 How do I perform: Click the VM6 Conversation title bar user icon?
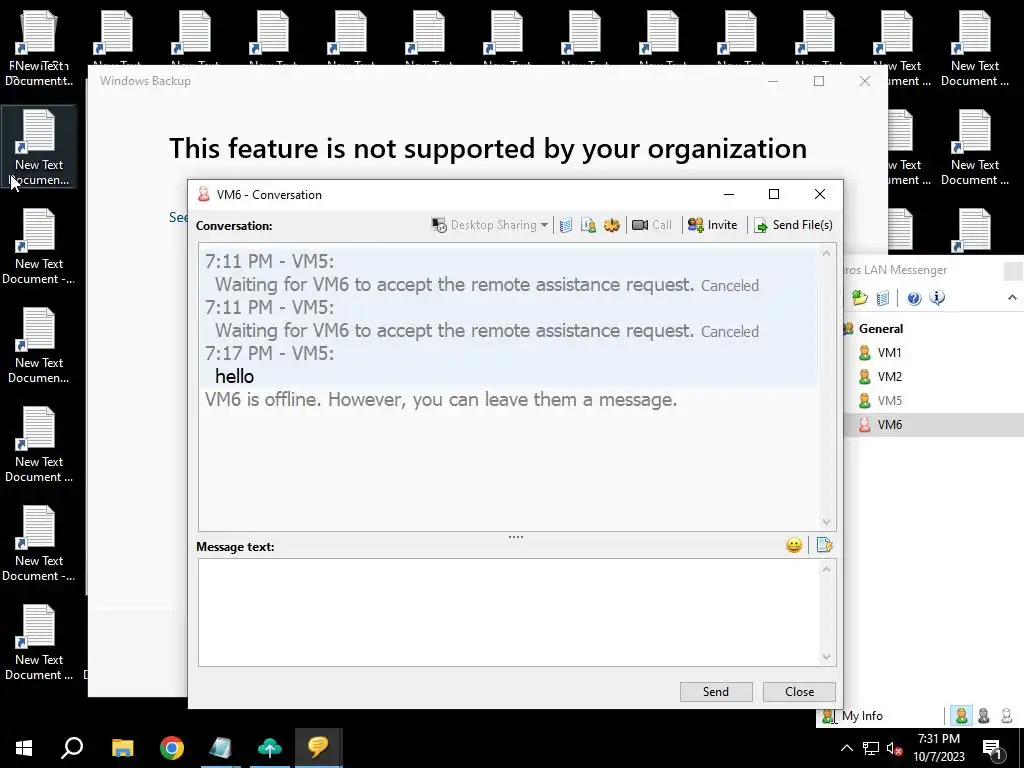pyautogui.click(x=204, y=194)
